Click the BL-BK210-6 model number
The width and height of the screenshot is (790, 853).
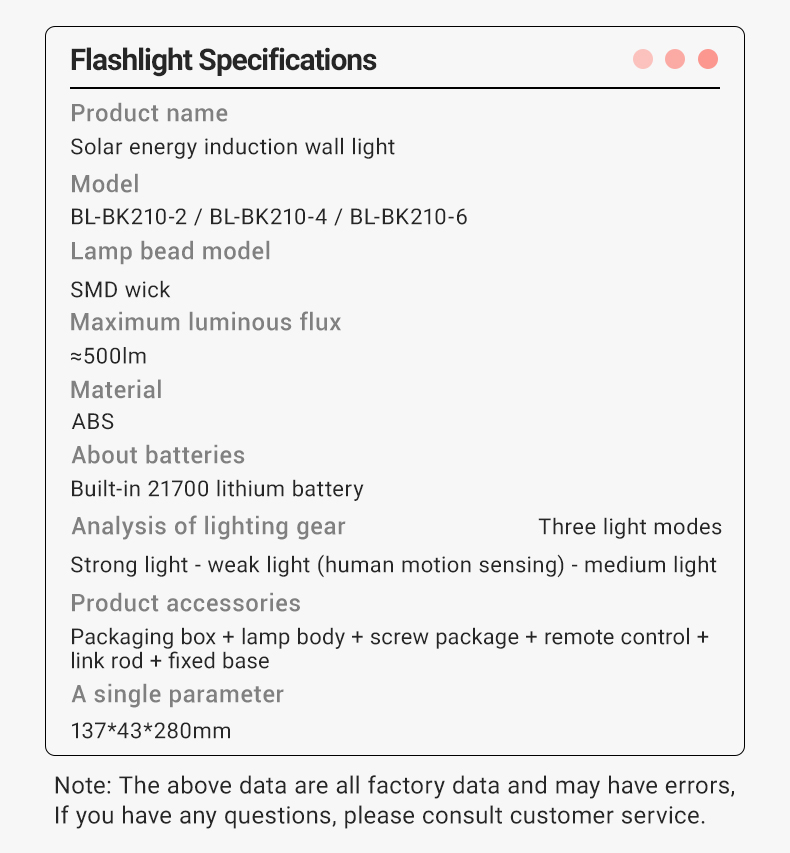click(408, 217)
